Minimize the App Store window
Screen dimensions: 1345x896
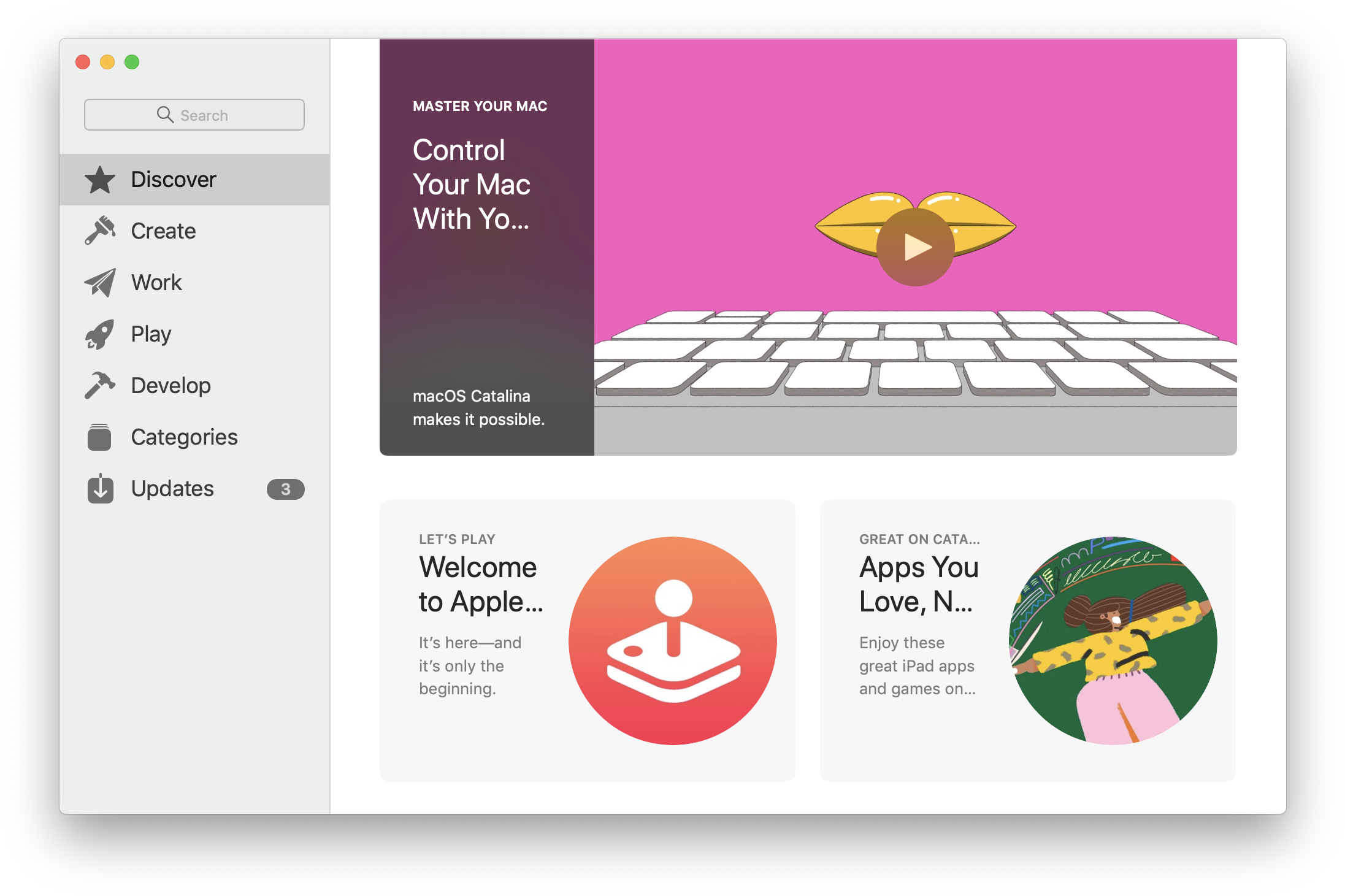point(107,62)
